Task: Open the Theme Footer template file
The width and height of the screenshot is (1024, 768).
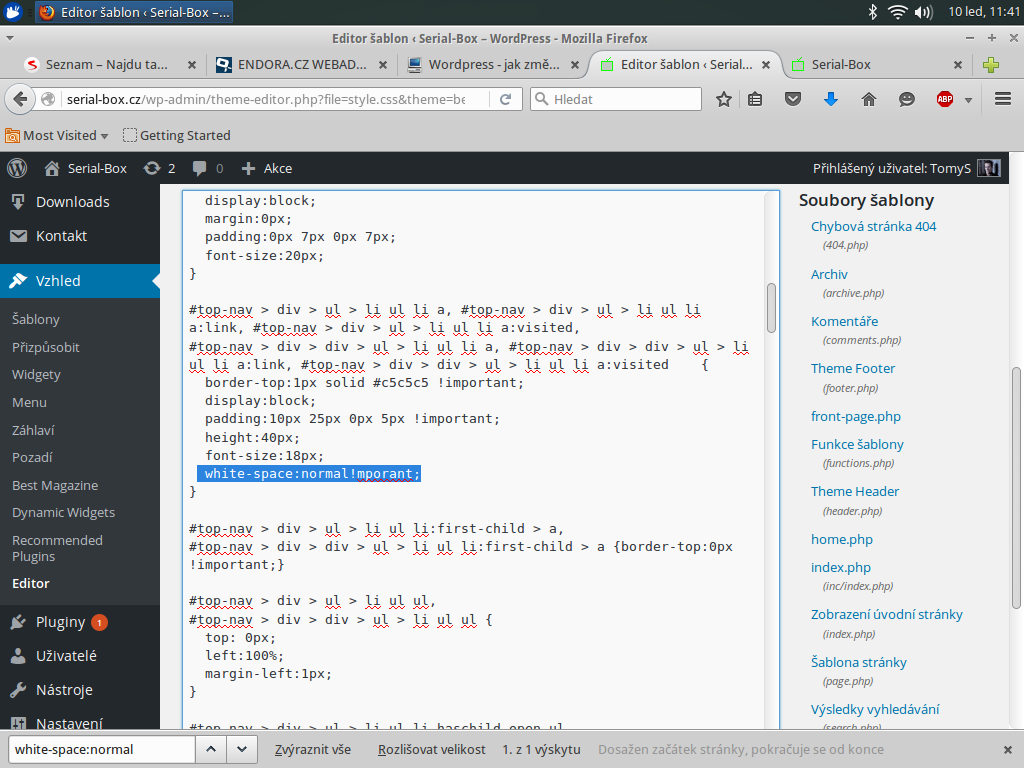Action: 853,368
